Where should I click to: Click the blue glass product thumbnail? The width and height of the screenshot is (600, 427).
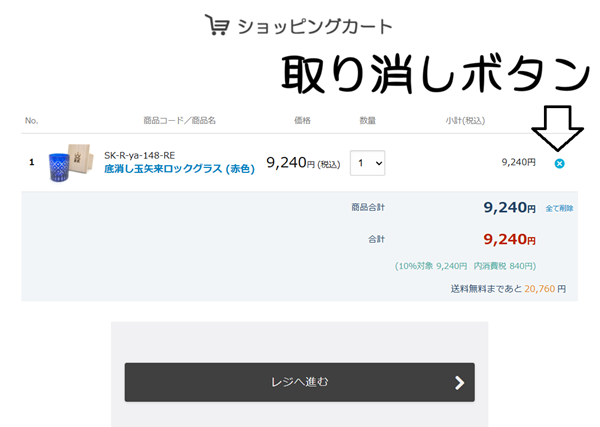click(71, 163)
